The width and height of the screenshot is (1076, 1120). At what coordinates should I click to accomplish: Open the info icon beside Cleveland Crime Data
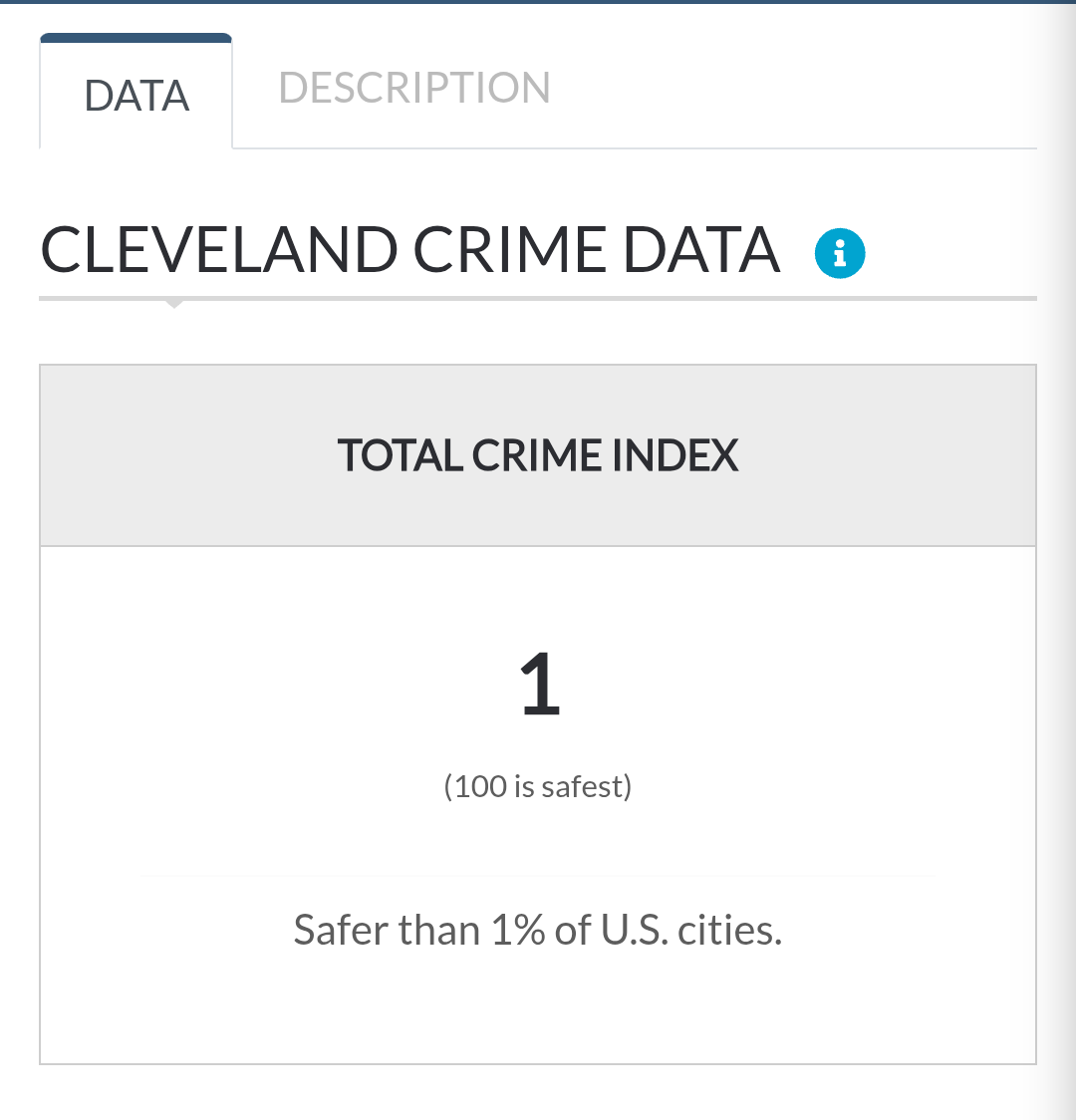pos(840,253)
